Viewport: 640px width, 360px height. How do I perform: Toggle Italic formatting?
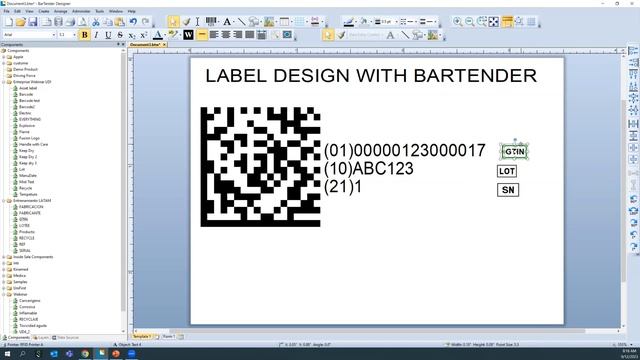click(x=96, y=35)
